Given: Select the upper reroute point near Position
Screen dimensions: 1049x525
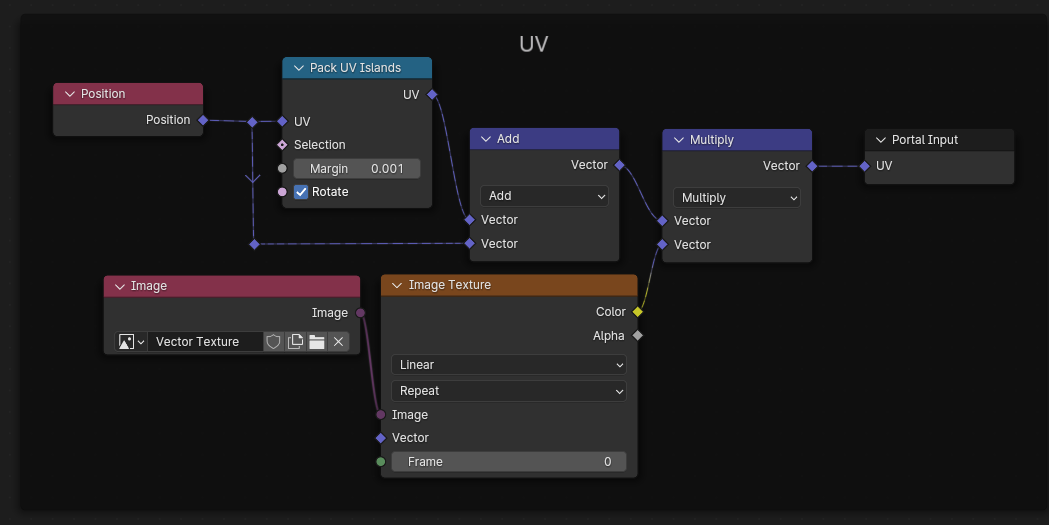Looking at the screenshot, I should 252,122.
